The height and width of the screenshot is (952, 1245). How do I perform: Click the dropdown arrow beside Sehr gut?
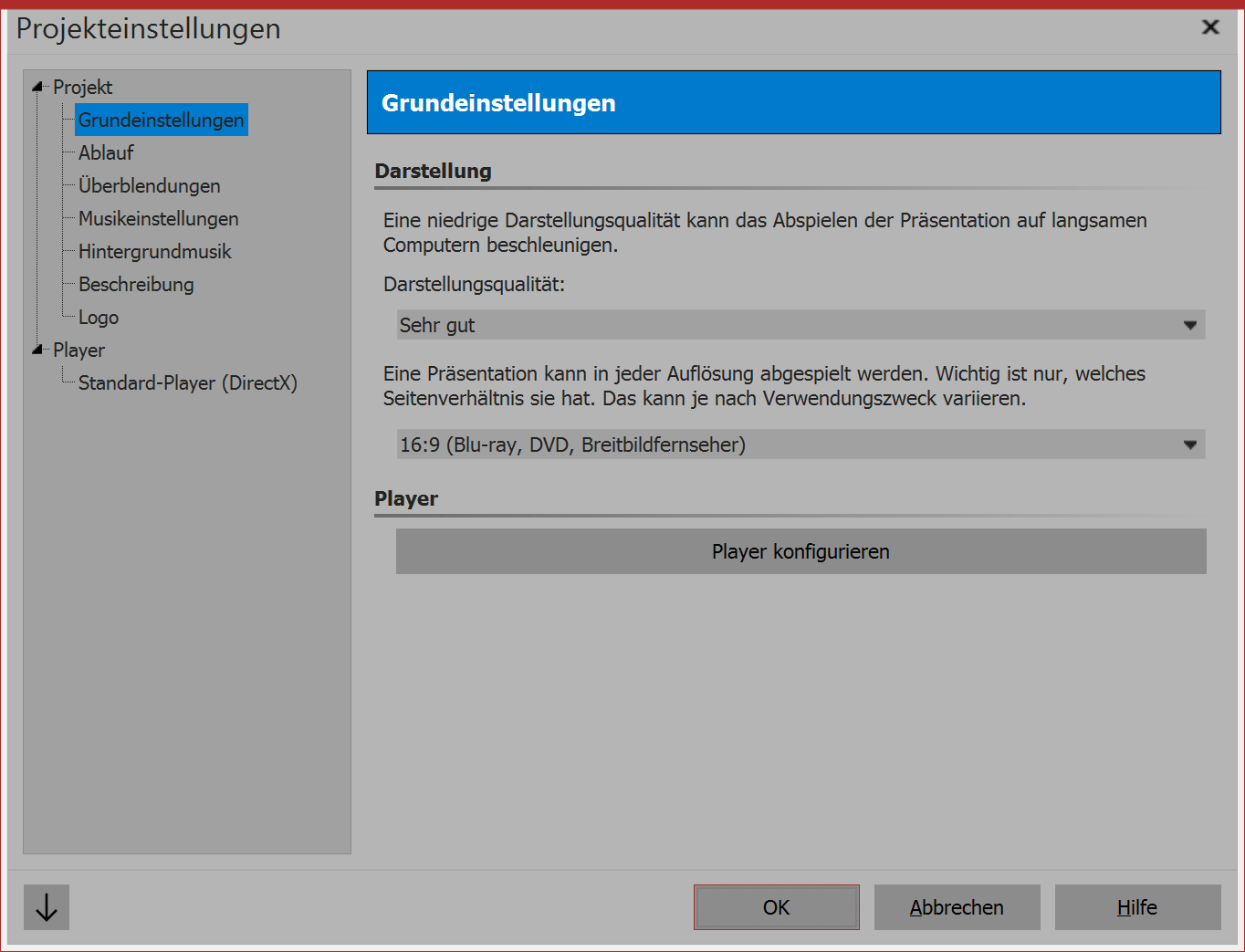[x=1189, y=325]
